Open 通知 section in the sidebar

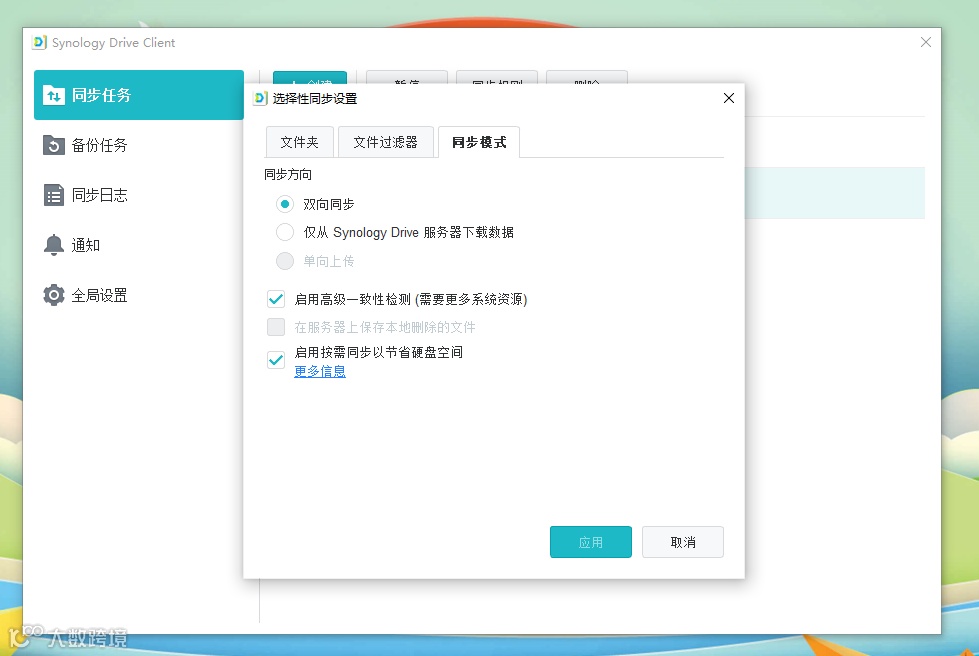(139, 245)
